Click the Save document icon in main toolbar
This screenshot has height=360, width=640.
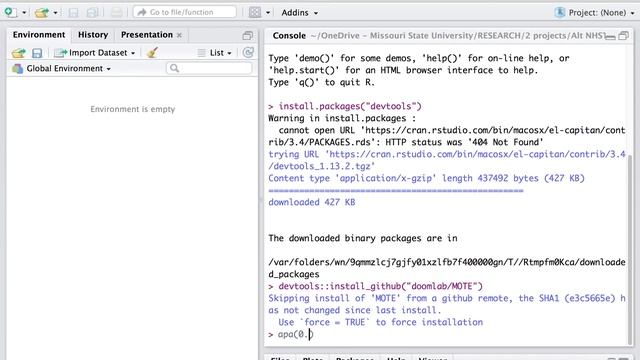pos(73,13)
